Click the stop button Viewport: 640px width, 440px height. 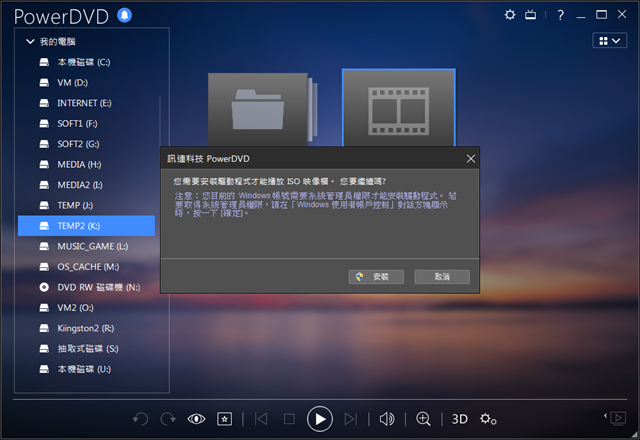(289, 419)
